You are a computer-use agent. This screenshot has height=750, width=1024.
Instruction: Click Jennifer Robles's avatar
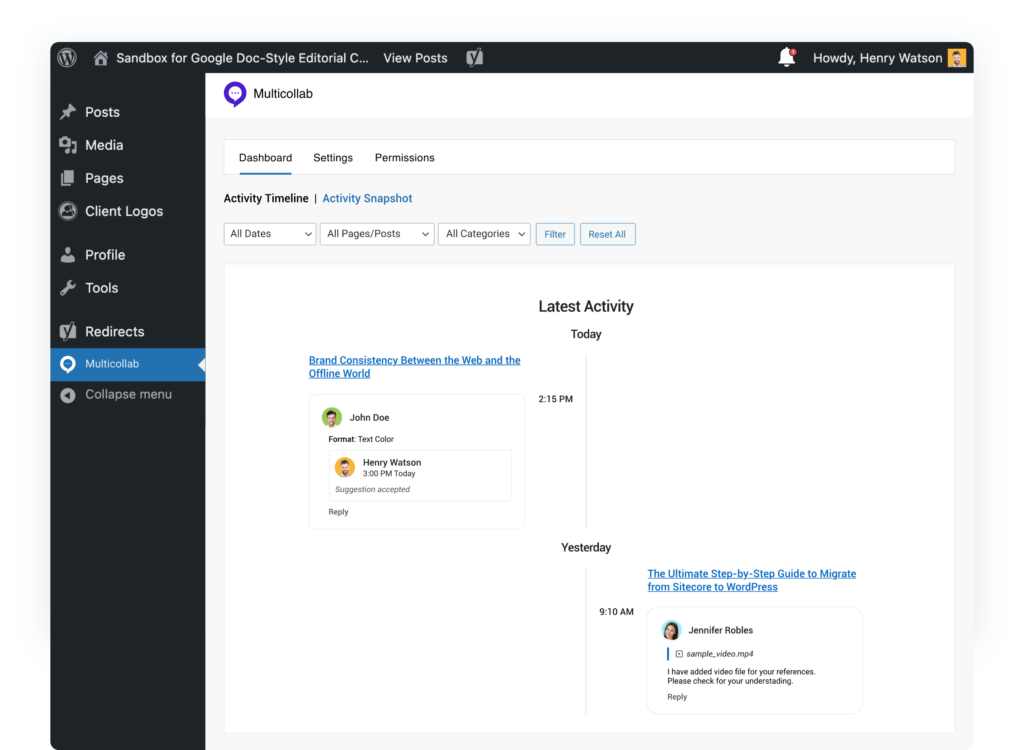coord(671,630)
